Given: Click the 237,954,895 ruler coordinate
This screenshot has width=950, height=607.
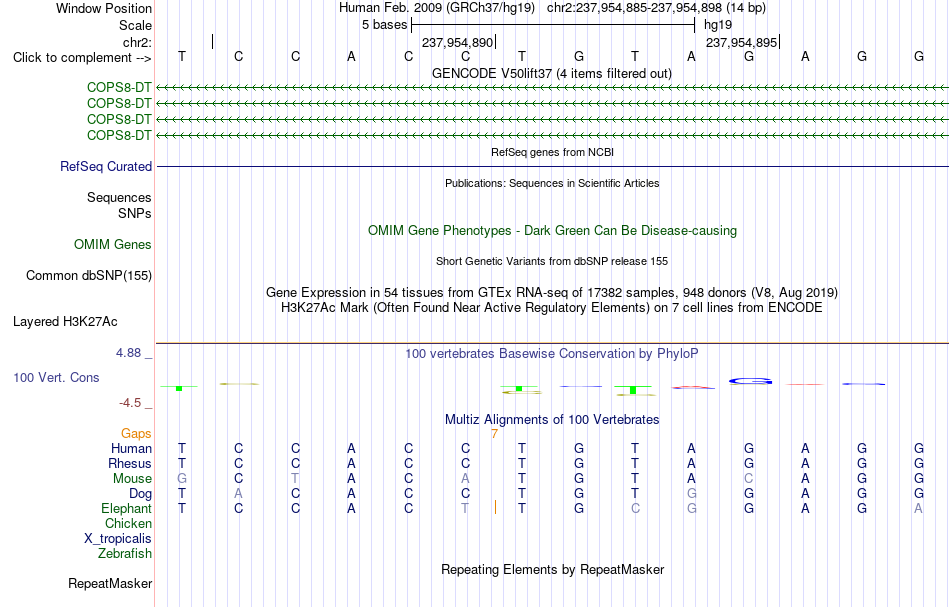Looking at the screenshot, I should click(x=742, y=42).
